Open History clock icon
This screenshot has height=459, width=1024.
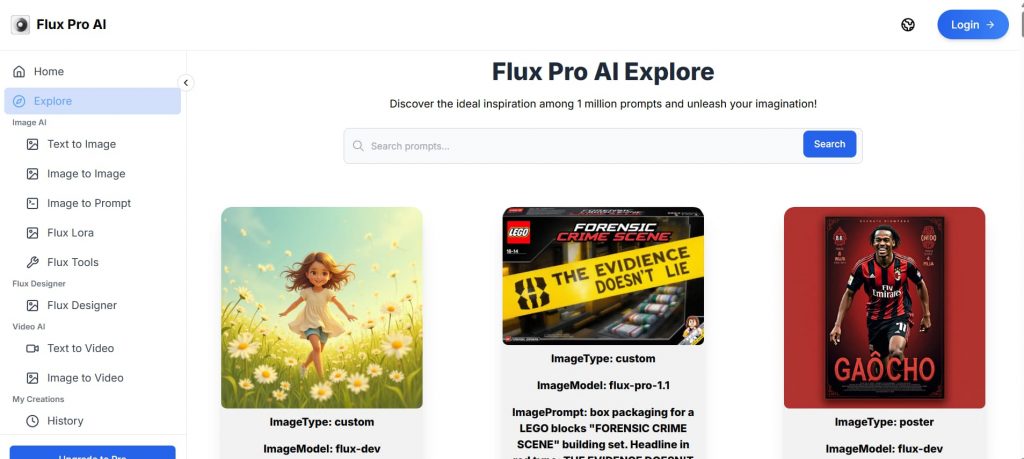pos(33,421)
